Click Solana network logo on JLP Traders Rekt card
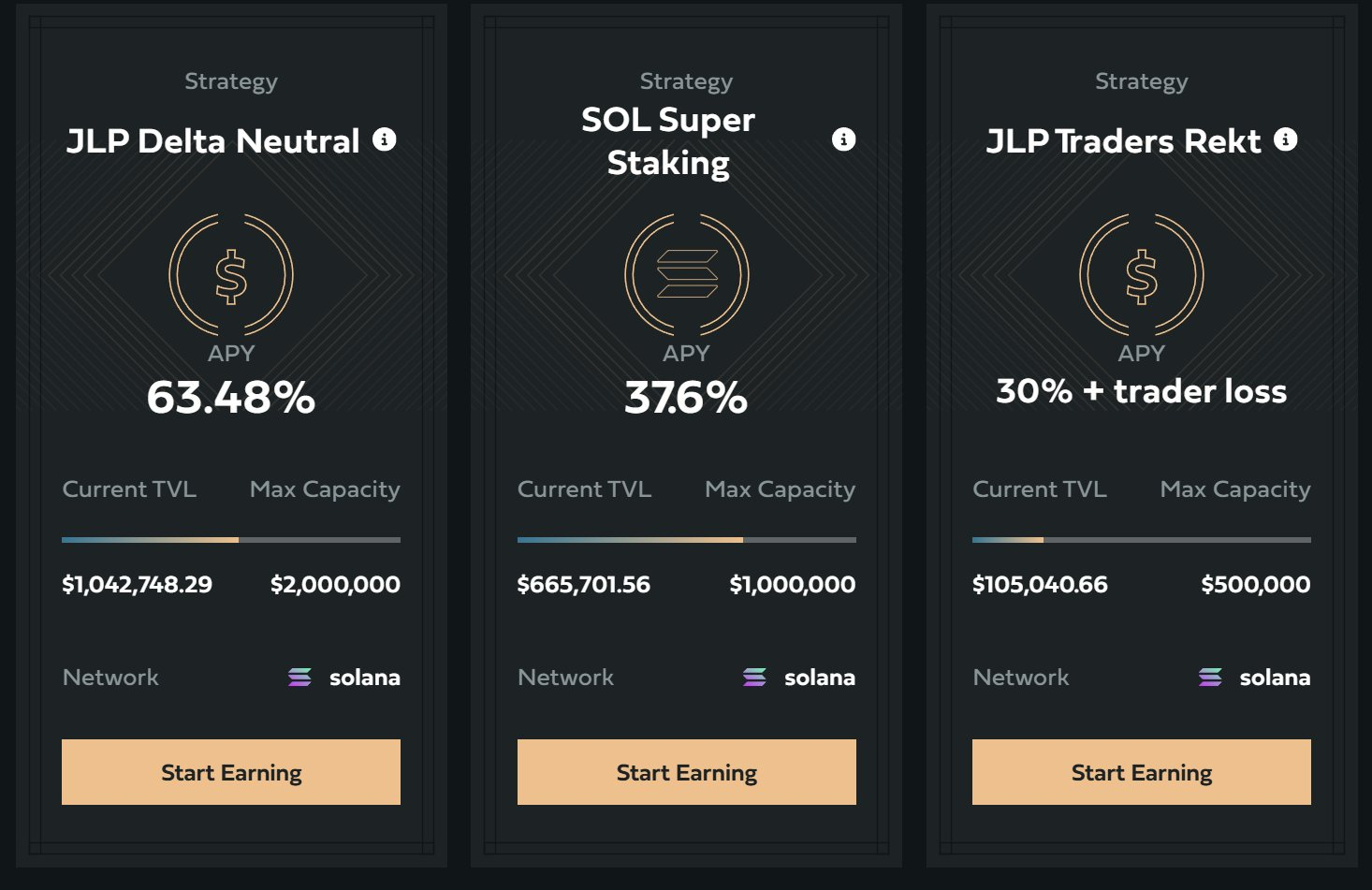 (1210, 678)
